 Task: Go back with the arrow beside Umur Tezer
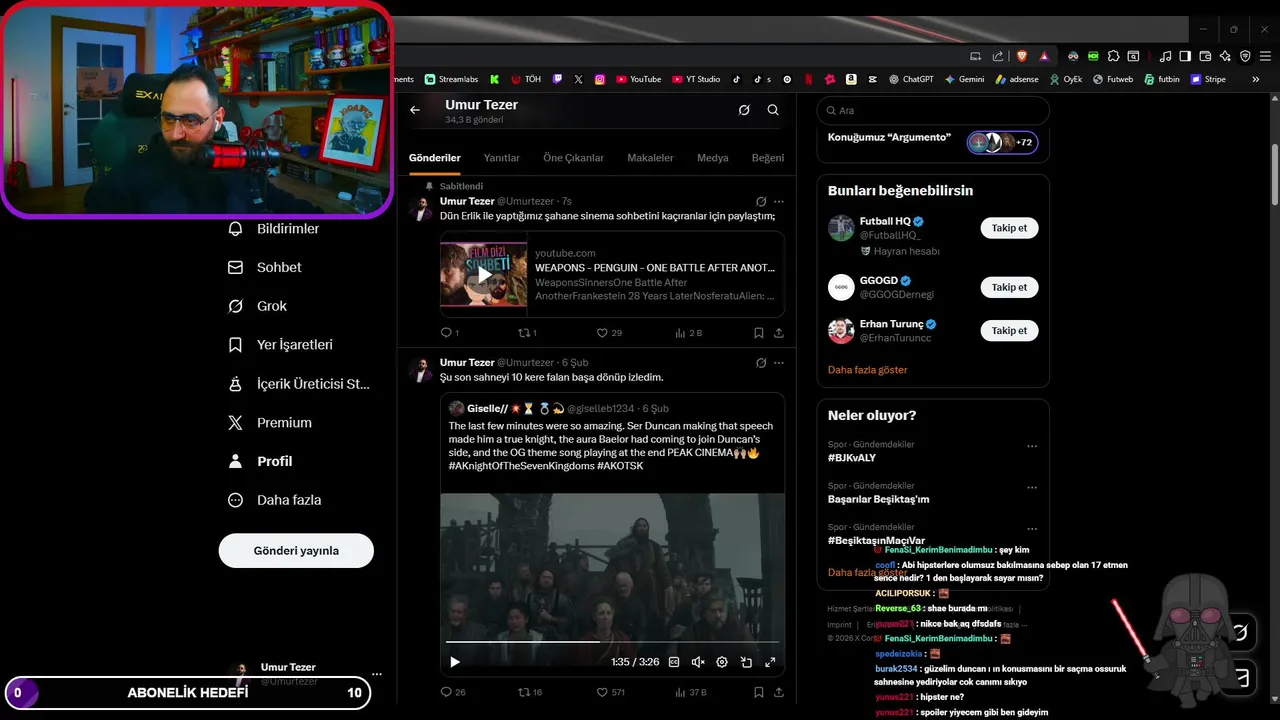click(x=415, y=110)
